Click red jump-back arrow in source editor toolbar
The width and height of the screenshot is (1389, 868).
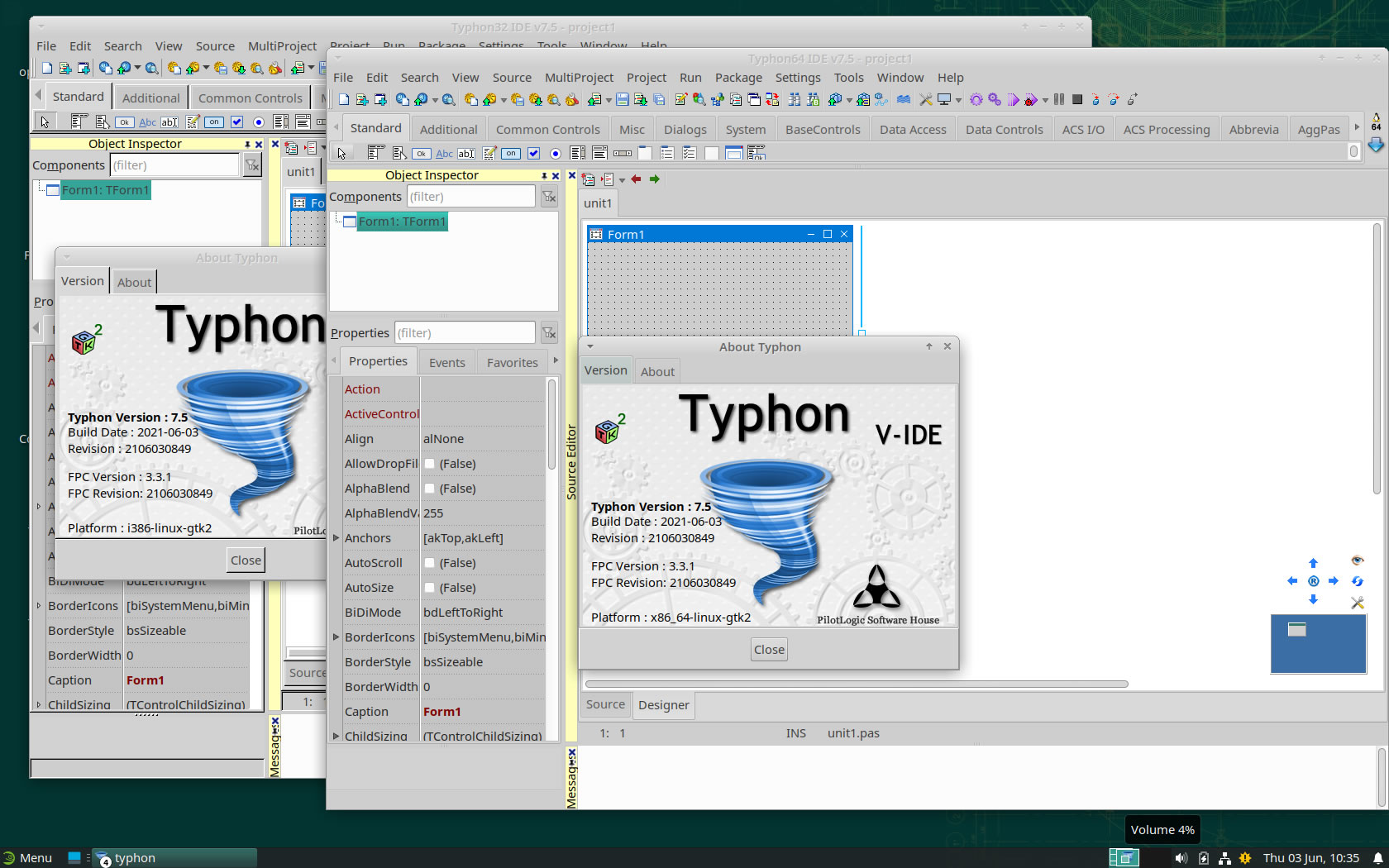(x=636, y=179)
